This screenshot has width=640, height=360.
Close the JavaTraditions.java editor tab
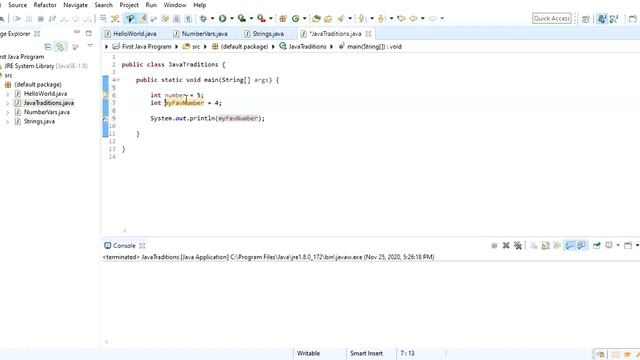tap(368, 33)
